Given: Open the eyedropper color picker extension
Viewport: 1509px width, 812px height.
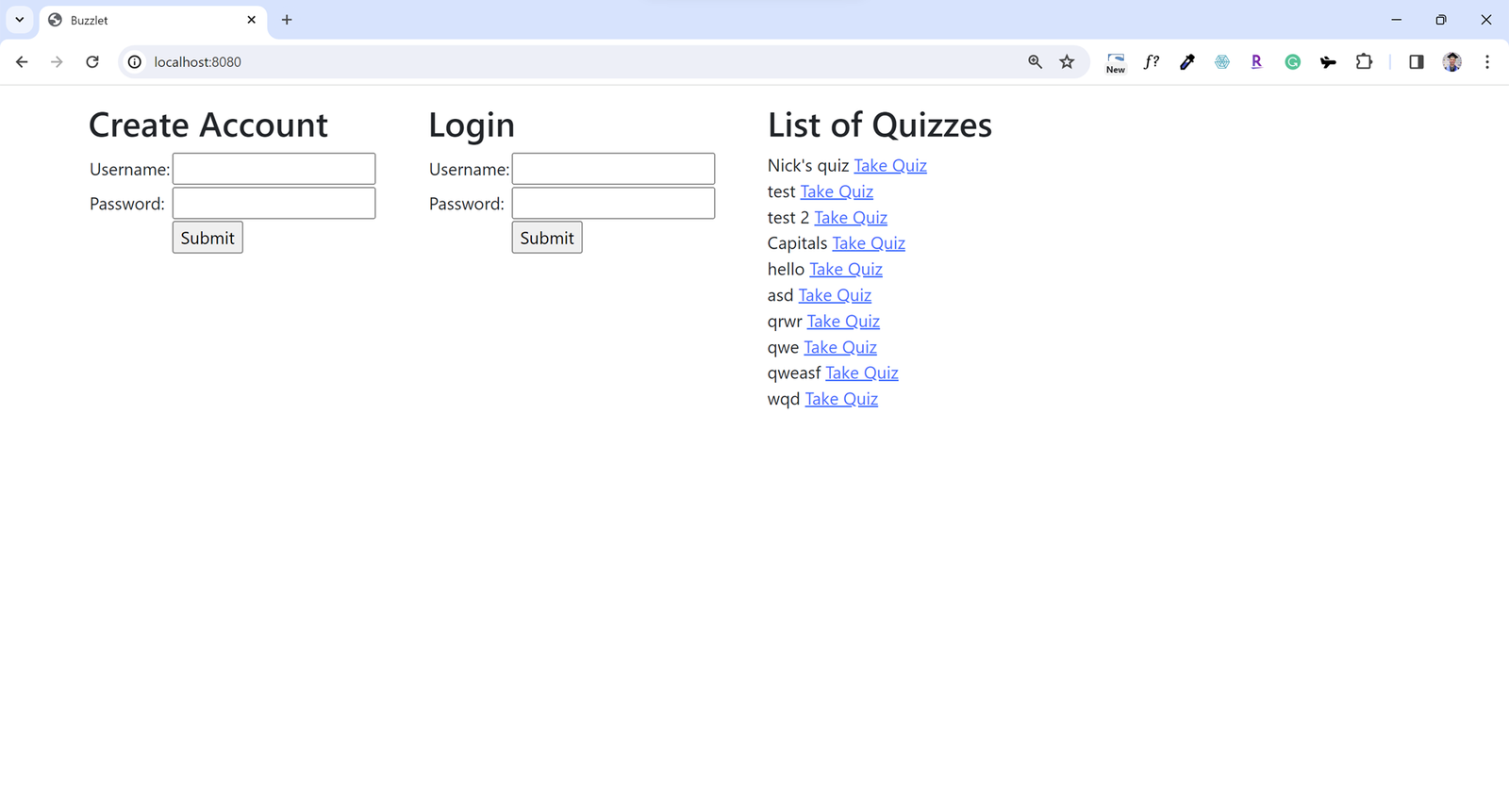Looking at the screenshot, I should coord(1187,62).
